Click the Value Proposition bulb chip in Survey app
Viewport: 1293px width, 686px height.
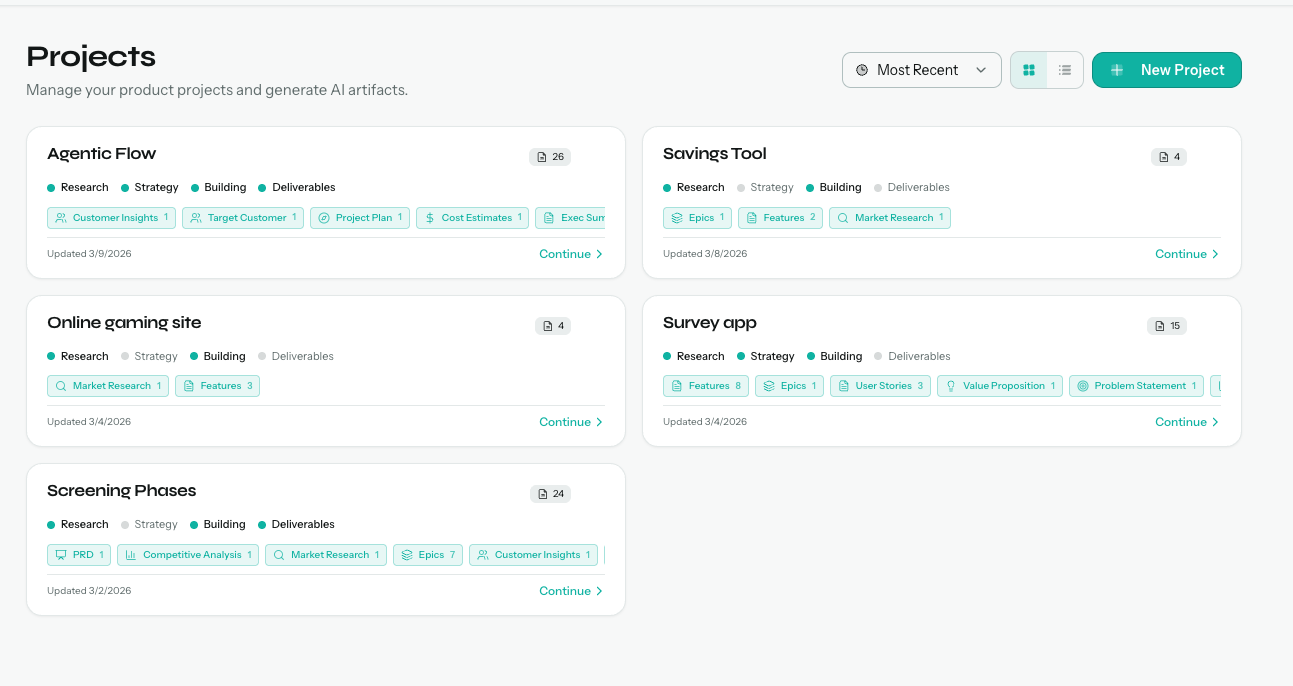pos(999,385)
